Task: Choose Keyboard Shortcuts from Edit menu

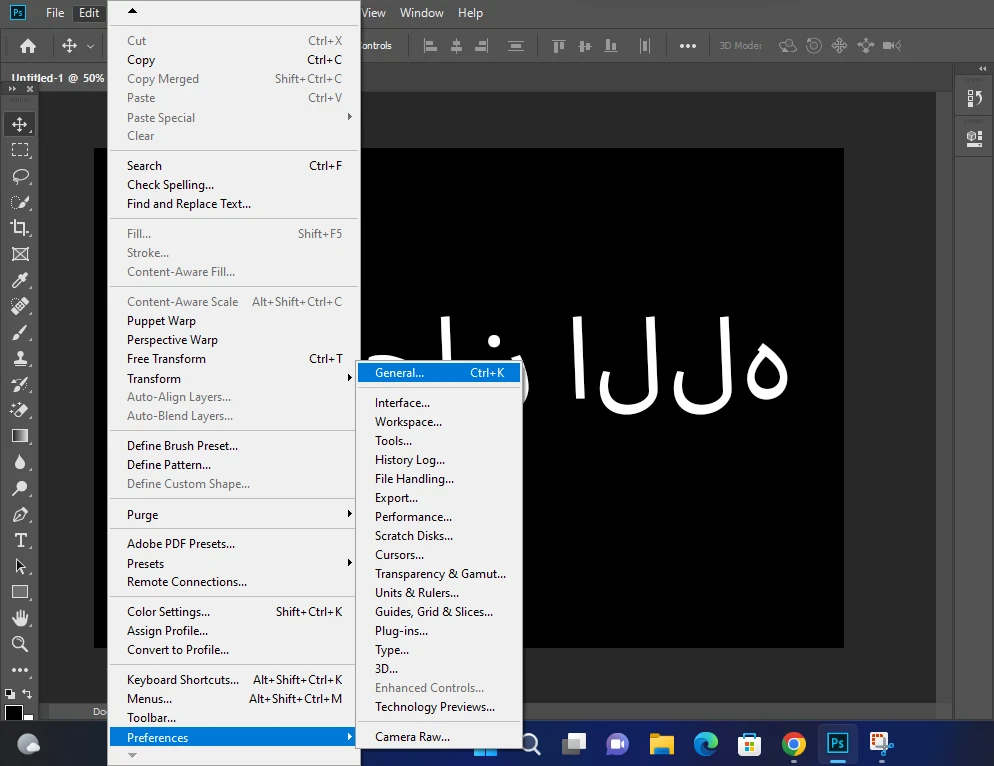Action: point(233,680)
